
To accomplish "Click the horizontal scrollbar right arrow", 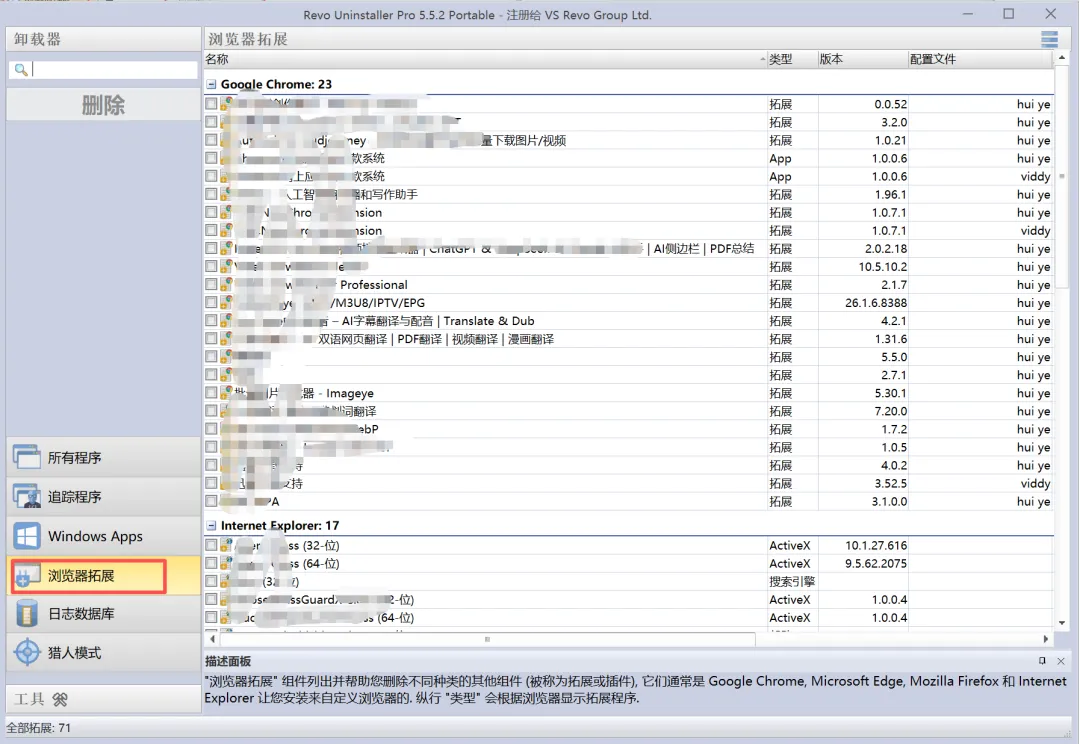I will (1046, 639).
